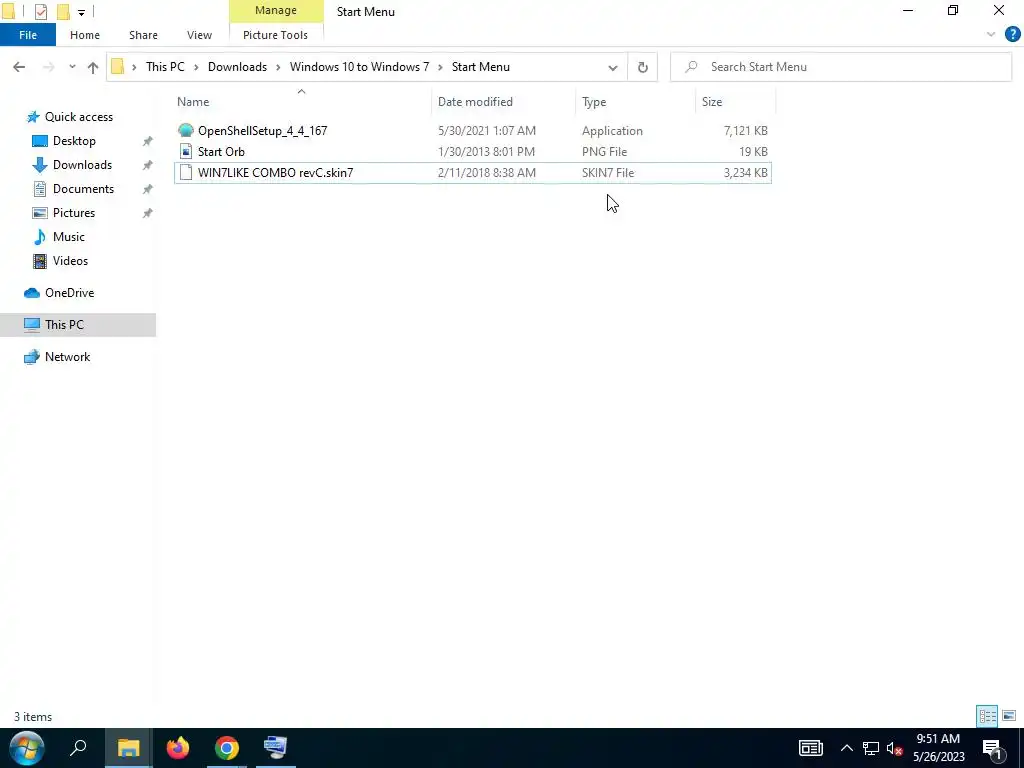This screenshot has width=1024, height=768.
Task: Open taskbar Search magnifier
Action: [78, 748]
